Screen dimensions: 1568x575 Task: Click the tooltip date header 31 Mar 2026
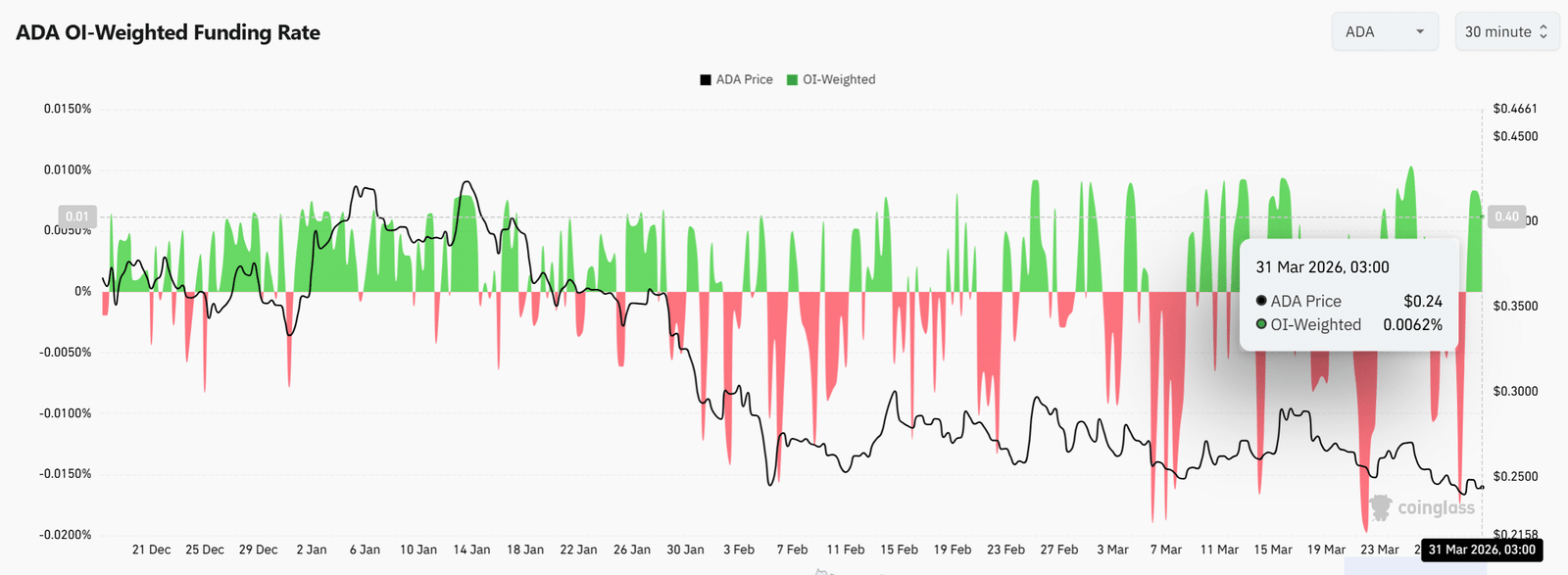coord(1322,267)
